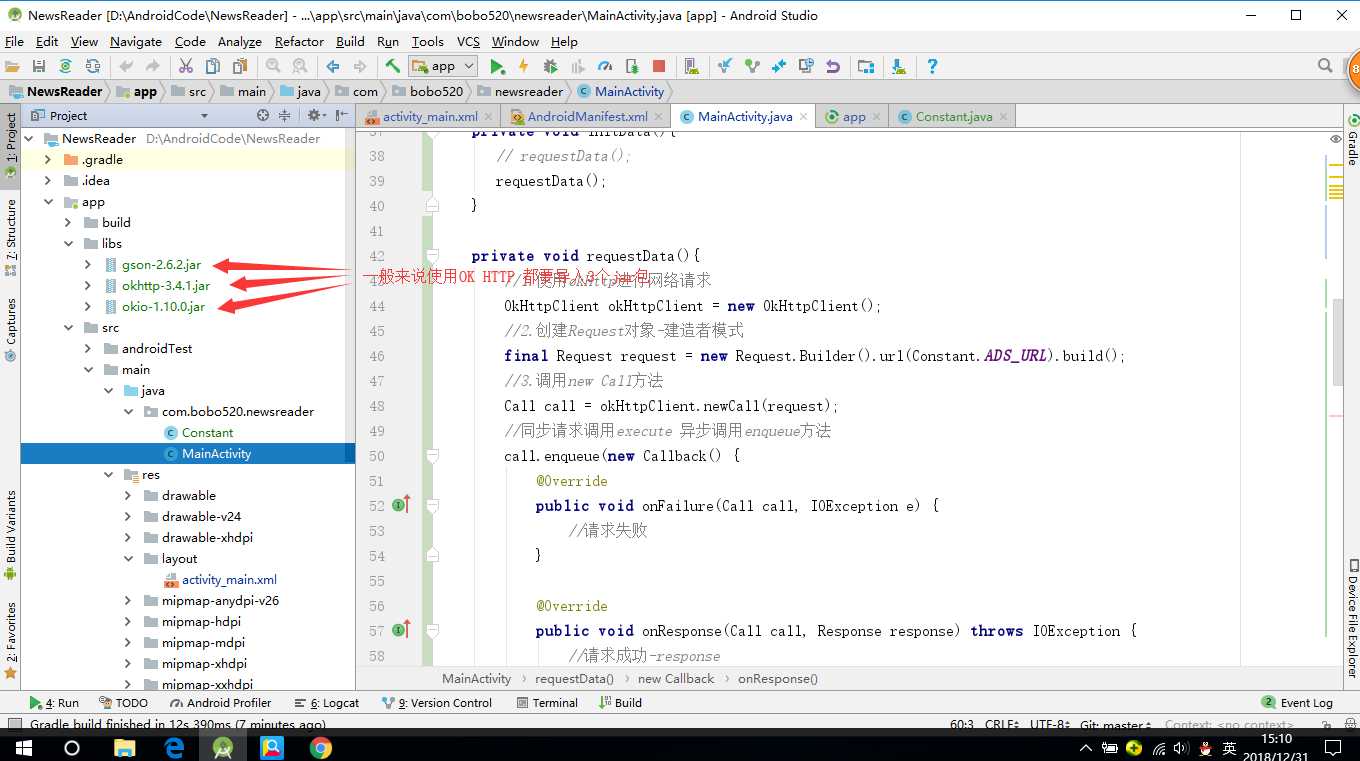
Task: Fold the Callback block at line 50
Action: tap(432, 456)
